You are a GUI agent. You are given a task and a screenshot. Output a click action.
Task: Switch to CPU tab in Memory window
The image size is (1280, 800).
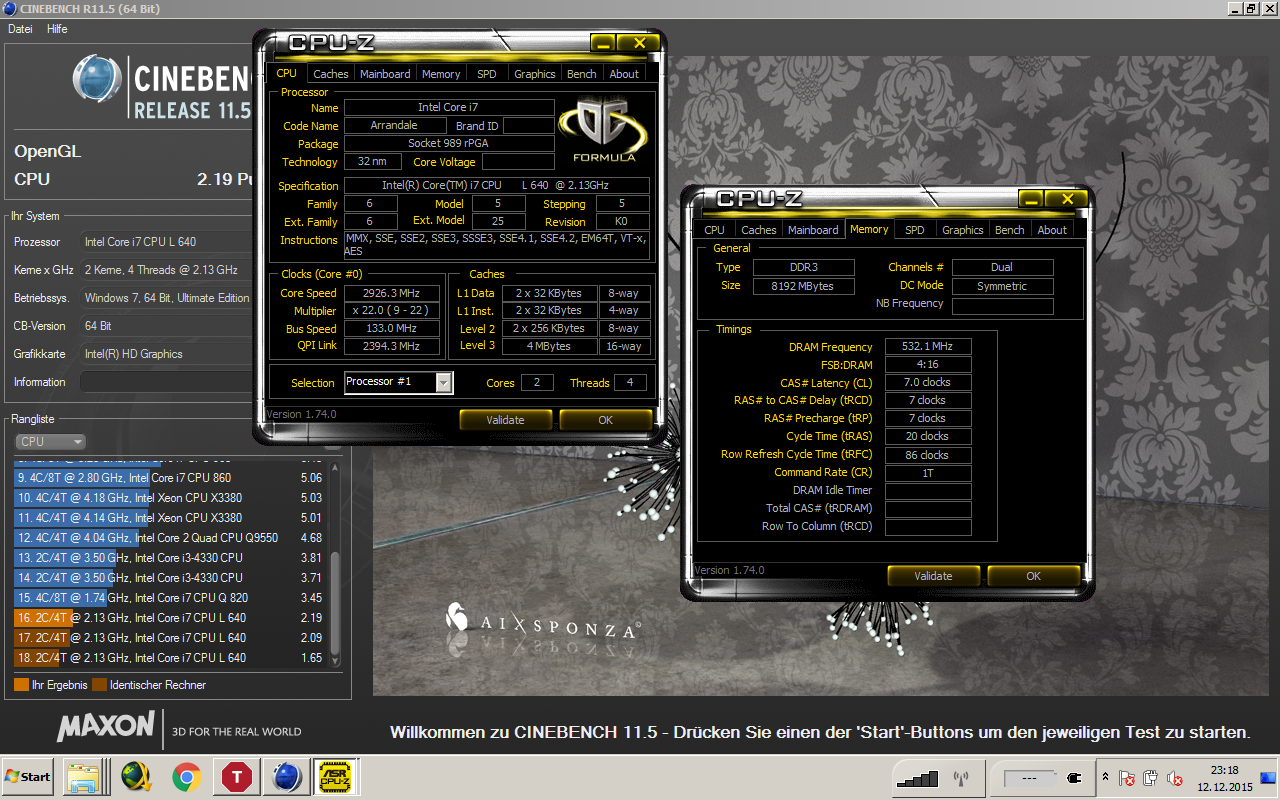(715, 230)
